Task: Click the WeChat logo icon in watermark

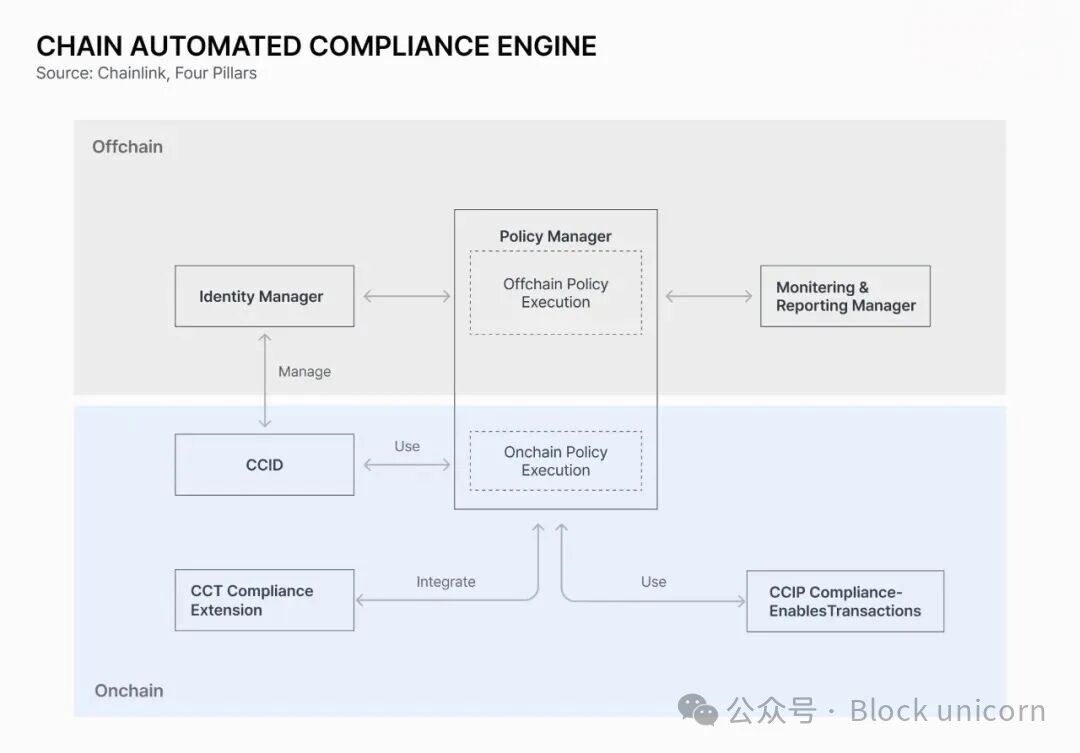Action: pyautogui.click(x=698, y=709)
